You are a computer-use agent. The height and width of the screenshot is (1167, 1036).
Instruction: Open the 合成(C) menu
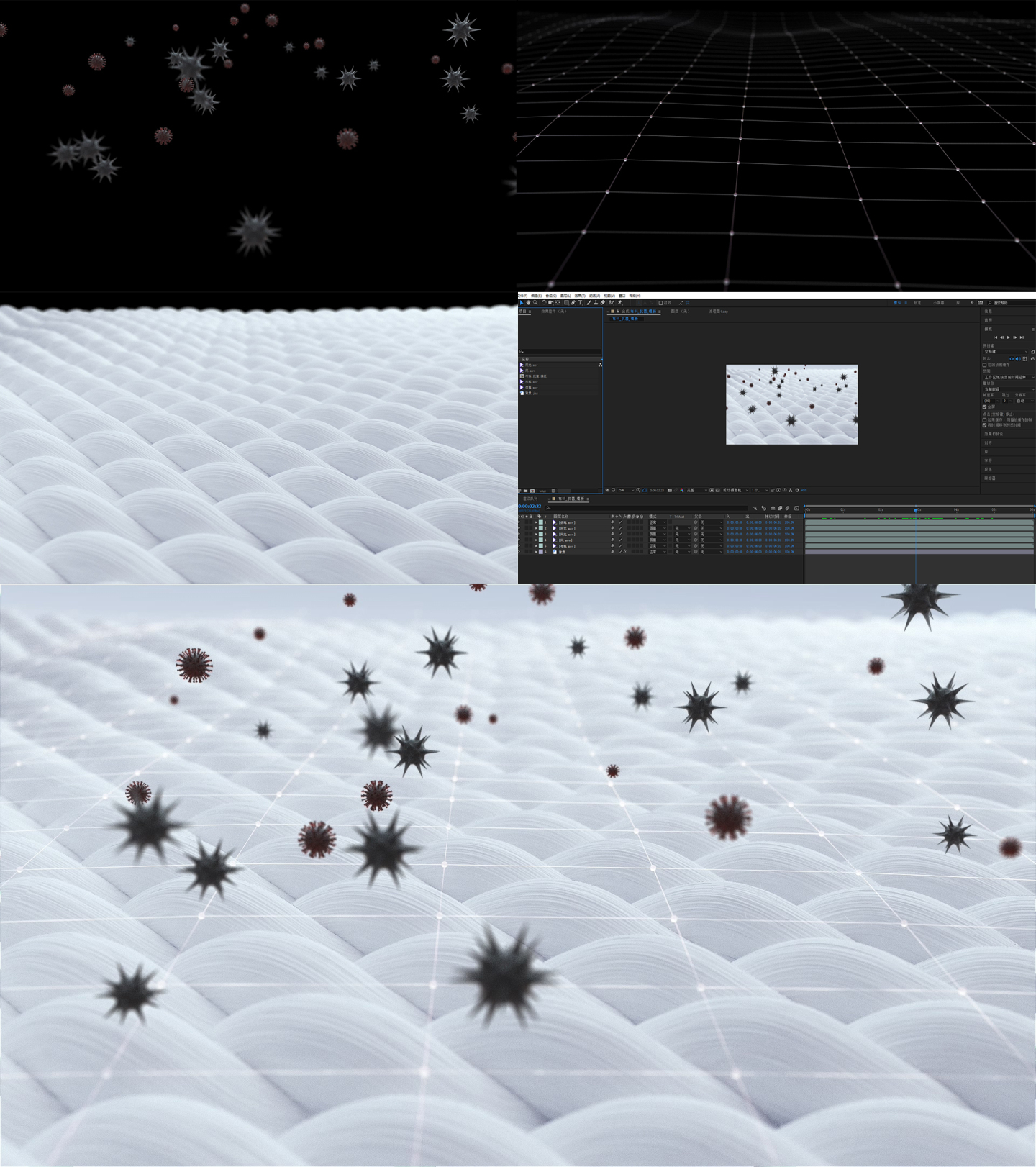tap(551, 296)
